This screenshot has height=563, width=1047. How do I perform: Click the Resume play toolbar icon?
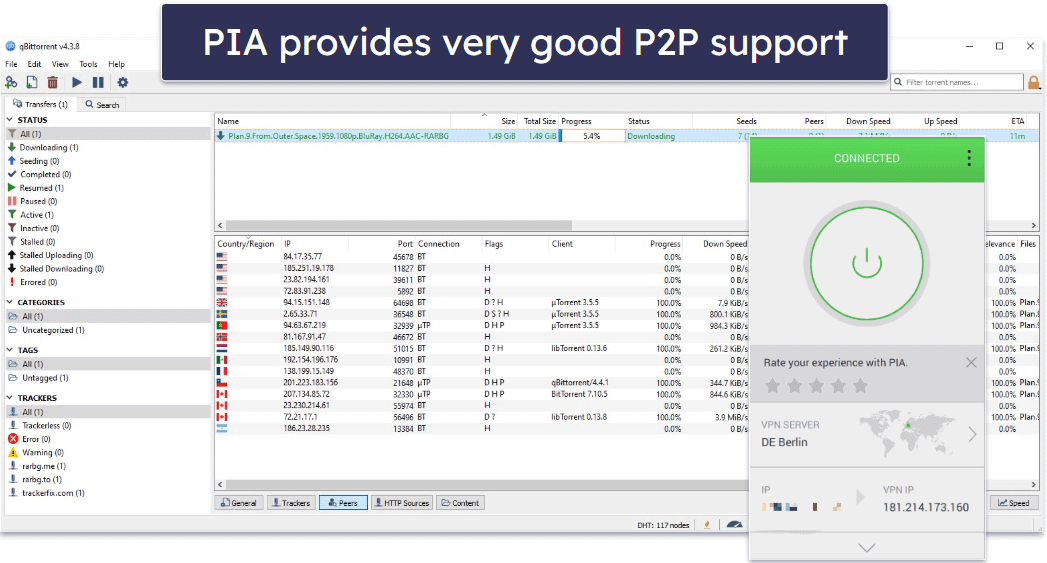[77, 82]
